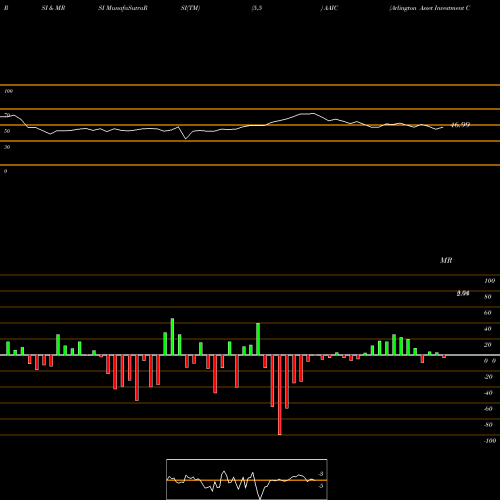This screenshot has width=500, height=500.
Task: Click the 2.94 value label near MR axis
Action: [463, 293]
